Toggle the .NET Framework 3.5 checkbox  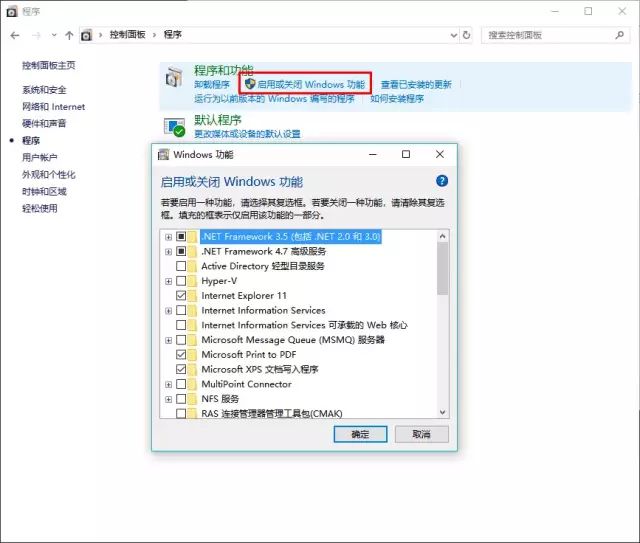(181, 236)
